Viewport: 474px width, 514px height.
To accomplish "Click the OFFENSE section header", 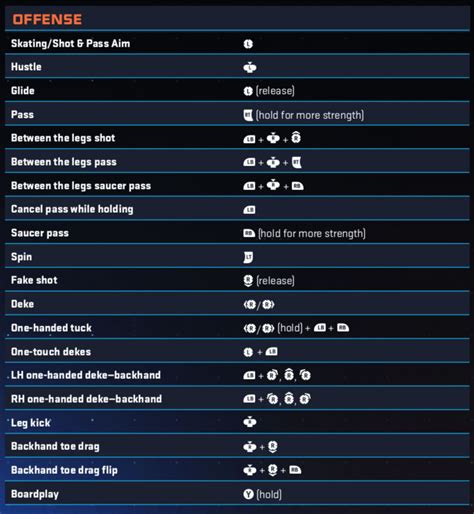I will click(x=47, y=19).
